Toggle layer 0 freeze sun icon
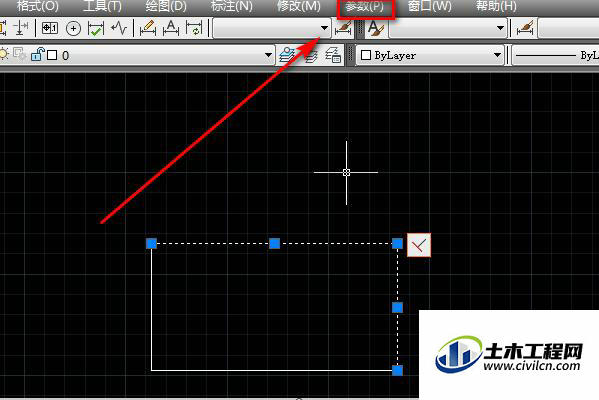 4,55
